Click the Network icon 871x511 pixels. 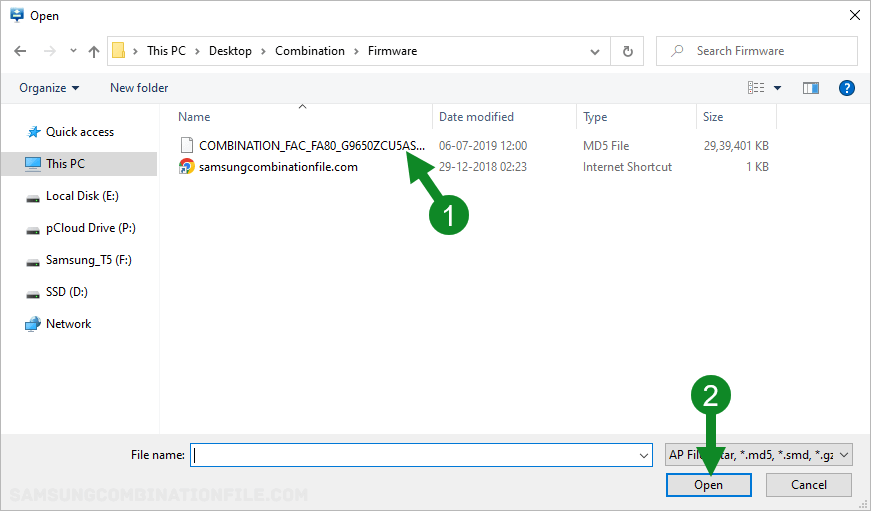point(33,324)
